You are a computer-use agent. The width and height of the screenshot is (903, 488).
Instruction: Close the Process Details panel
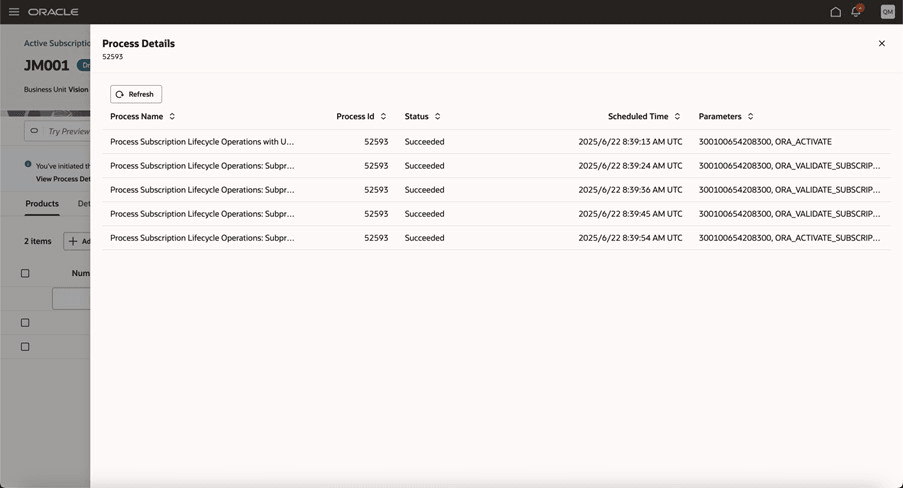click(881, 43)
